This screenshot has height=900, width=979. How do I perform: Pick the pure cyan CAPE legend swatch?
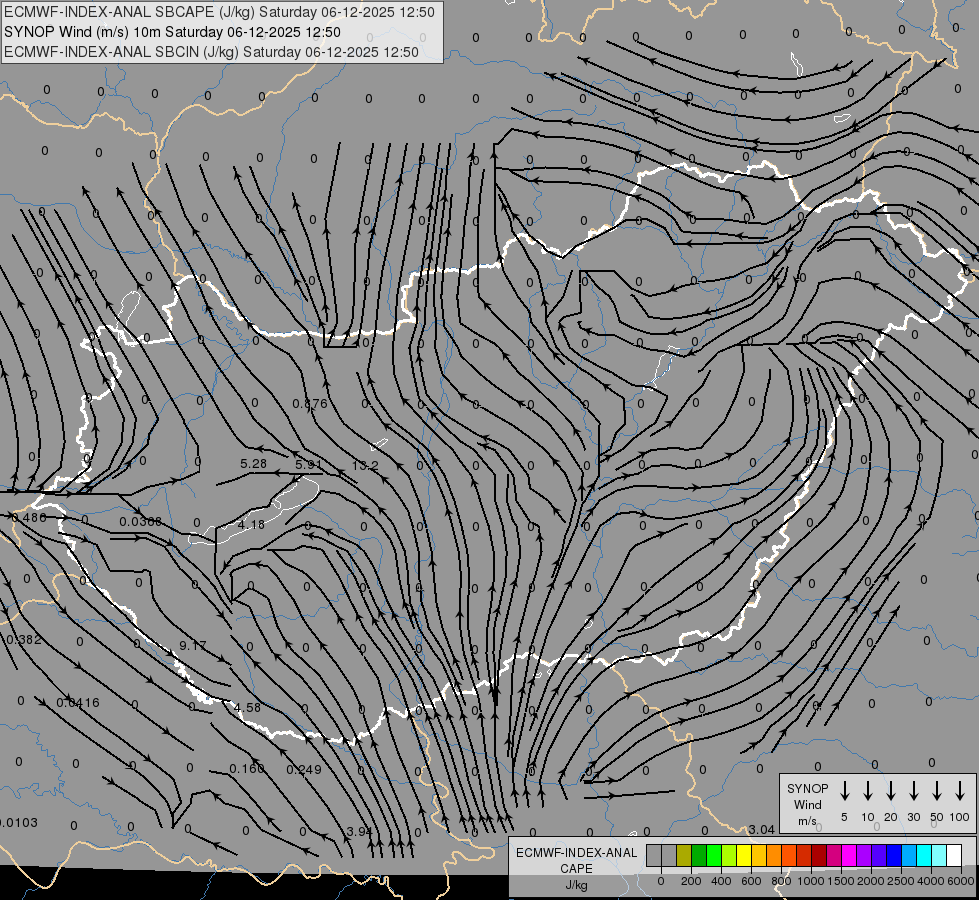click(923, 855)
